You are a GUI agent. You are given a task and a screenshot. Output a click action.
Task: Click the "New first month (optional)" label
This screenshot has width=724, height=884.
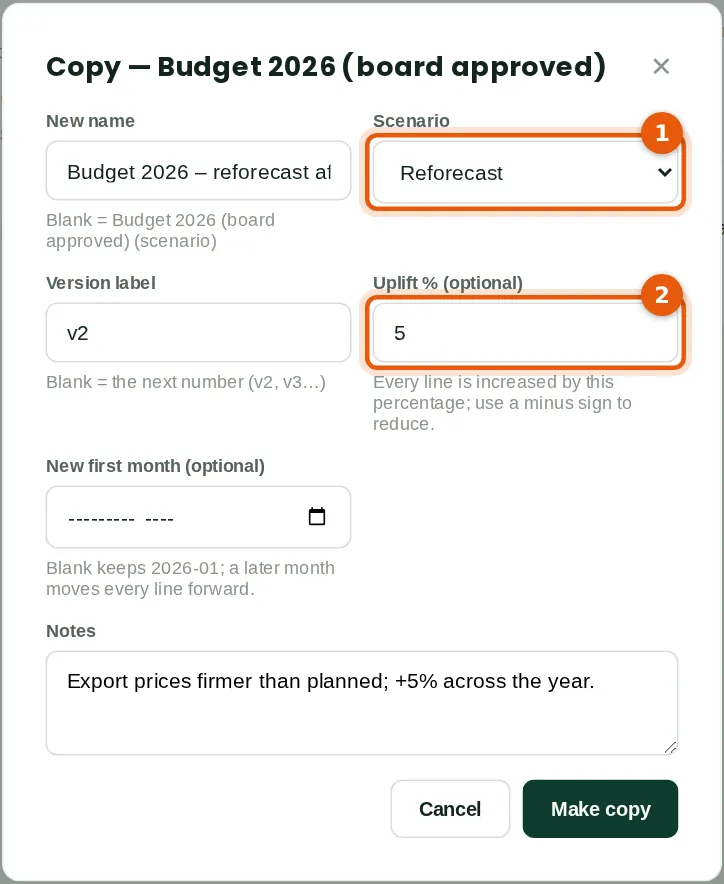155,466
